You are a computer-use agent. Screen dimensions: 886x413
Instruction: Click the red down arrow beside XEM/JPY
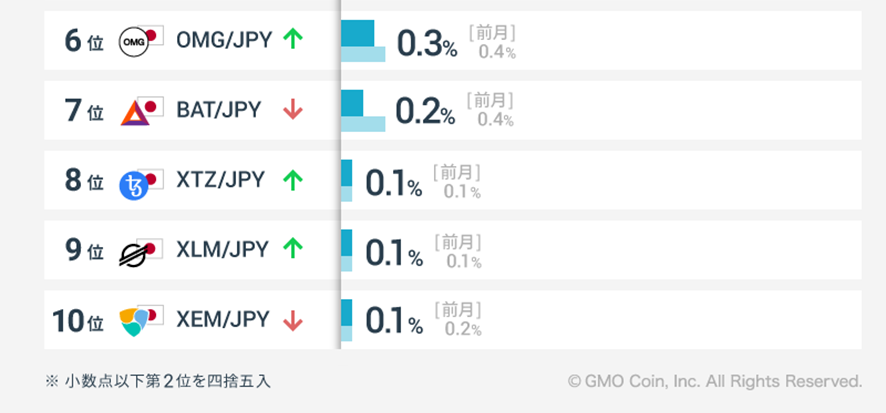point(292,320)
